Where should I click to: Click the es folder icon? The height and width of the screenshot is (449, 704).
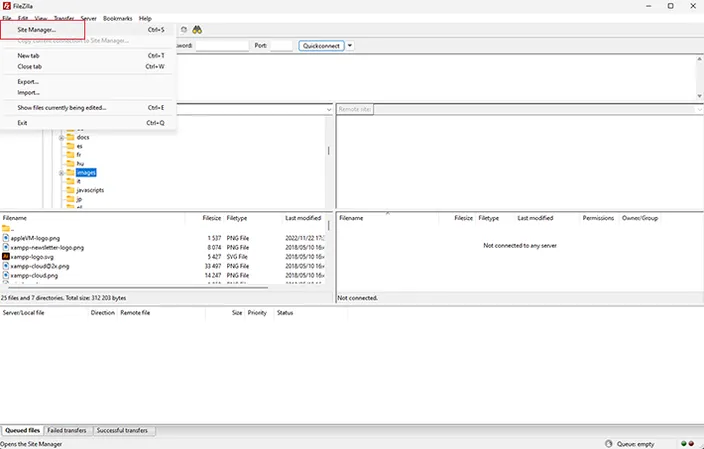[70, 146]
